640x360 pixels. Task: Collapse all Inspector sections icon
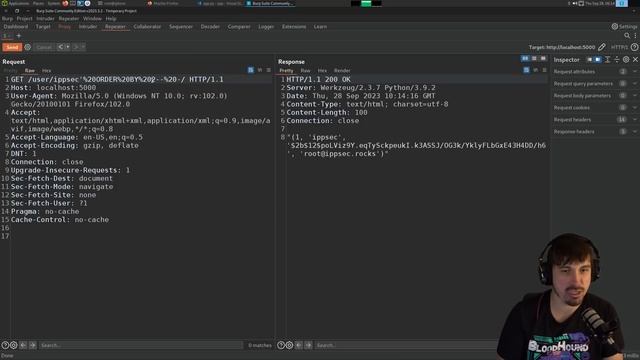coord(617,60)
